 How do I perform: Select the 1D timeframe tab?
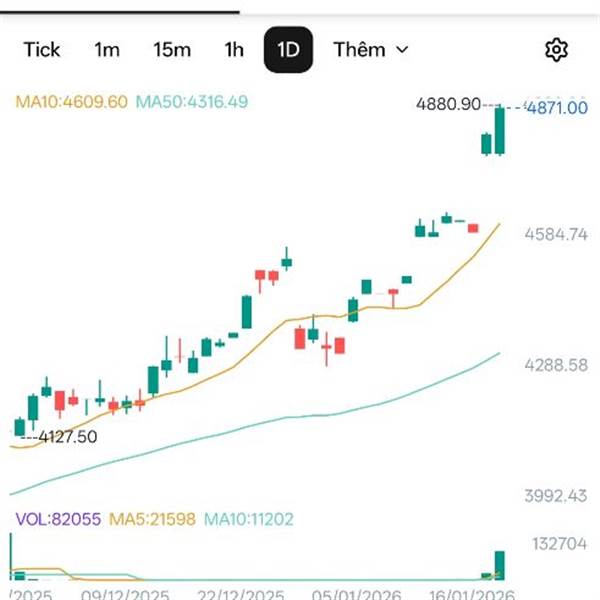(x=288, y=49)
